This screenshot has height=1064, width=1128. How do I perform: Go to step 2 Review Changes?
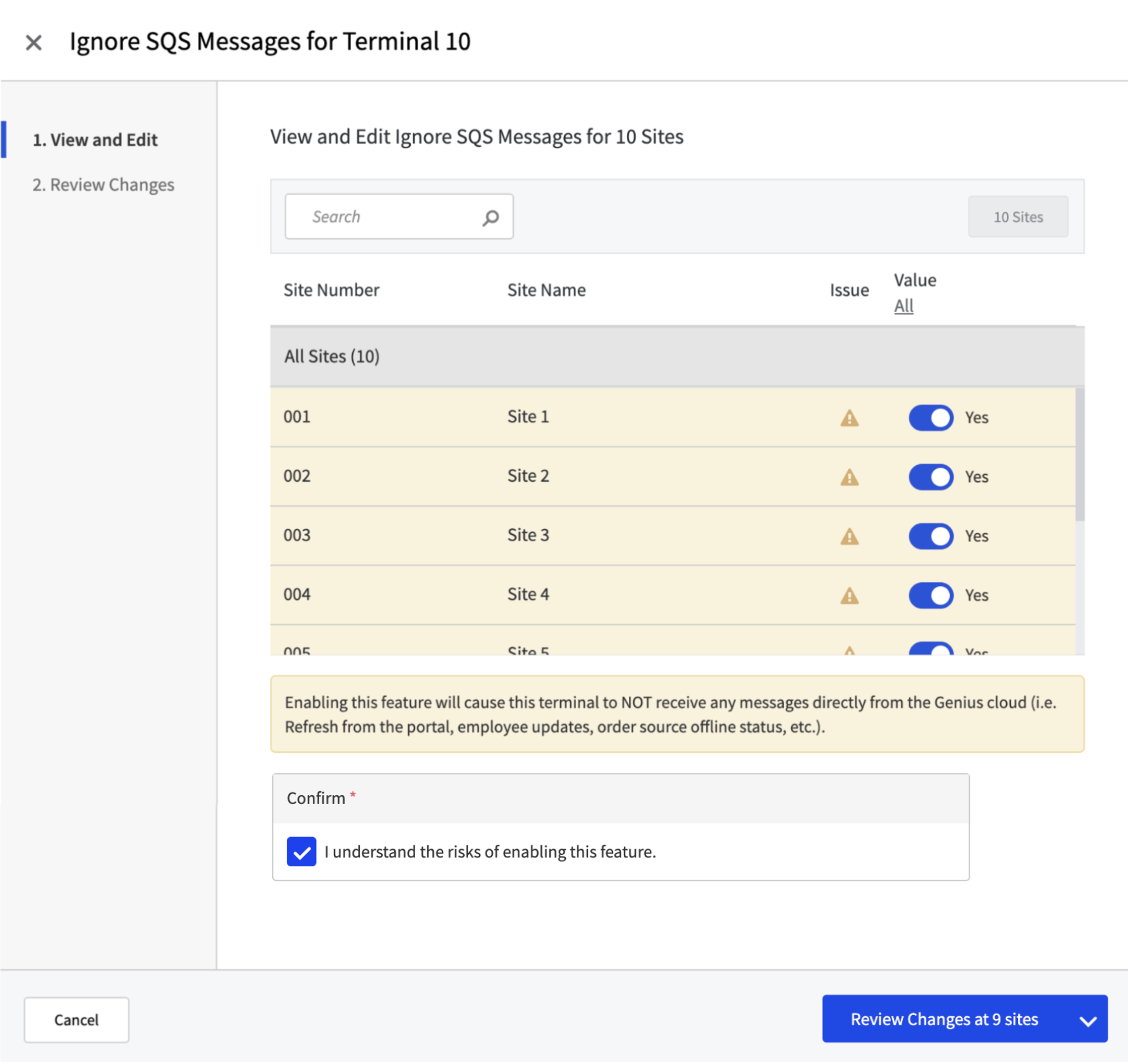pos(103,185)
